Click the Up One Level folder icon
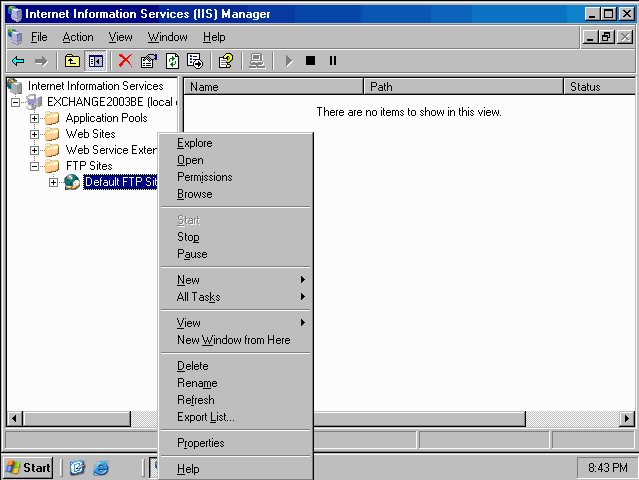 point(72,61)
